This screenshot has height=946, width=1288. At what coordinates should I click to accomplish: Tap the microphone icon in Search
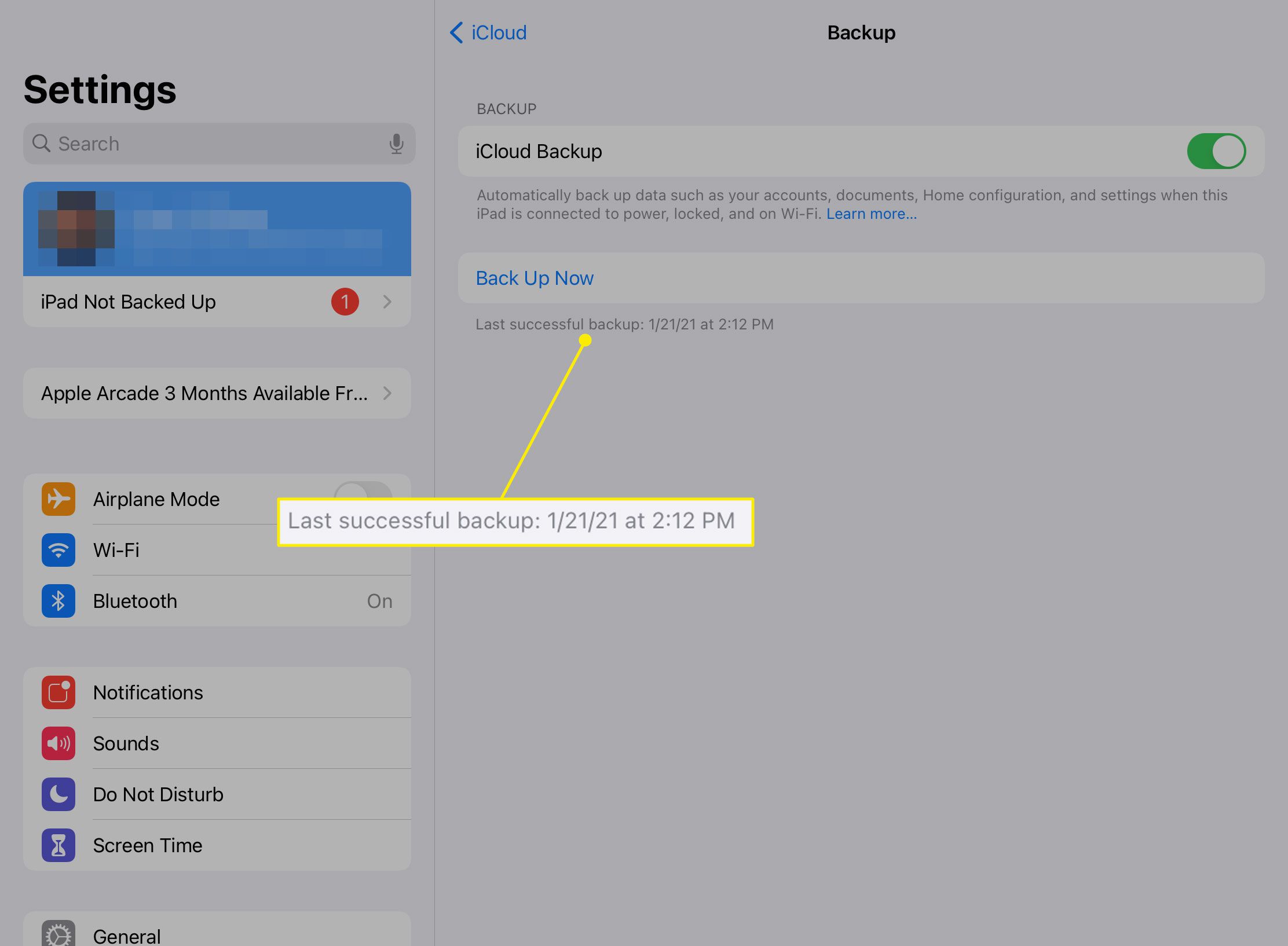[396, 144]
